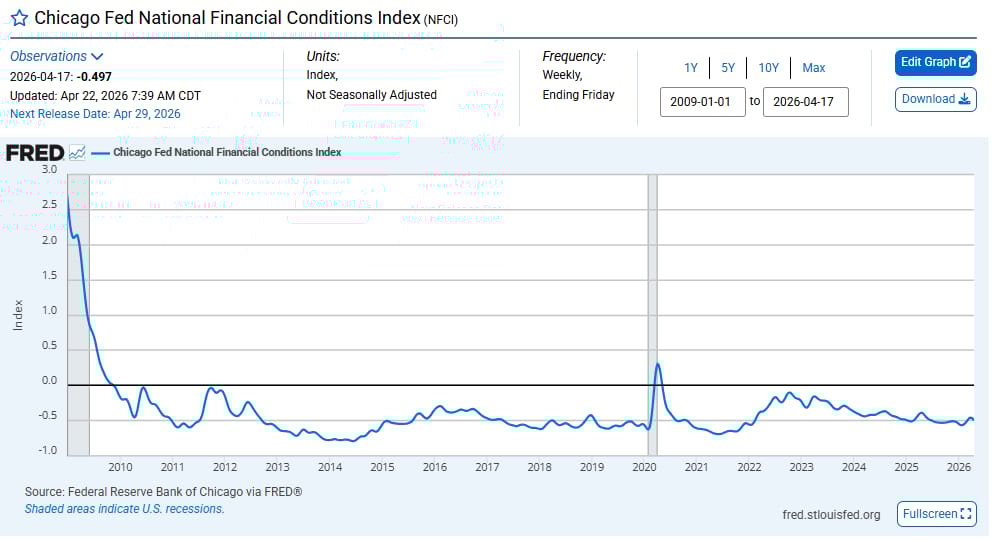Click the end date field 2026-04-17

[x=805, y=102]
